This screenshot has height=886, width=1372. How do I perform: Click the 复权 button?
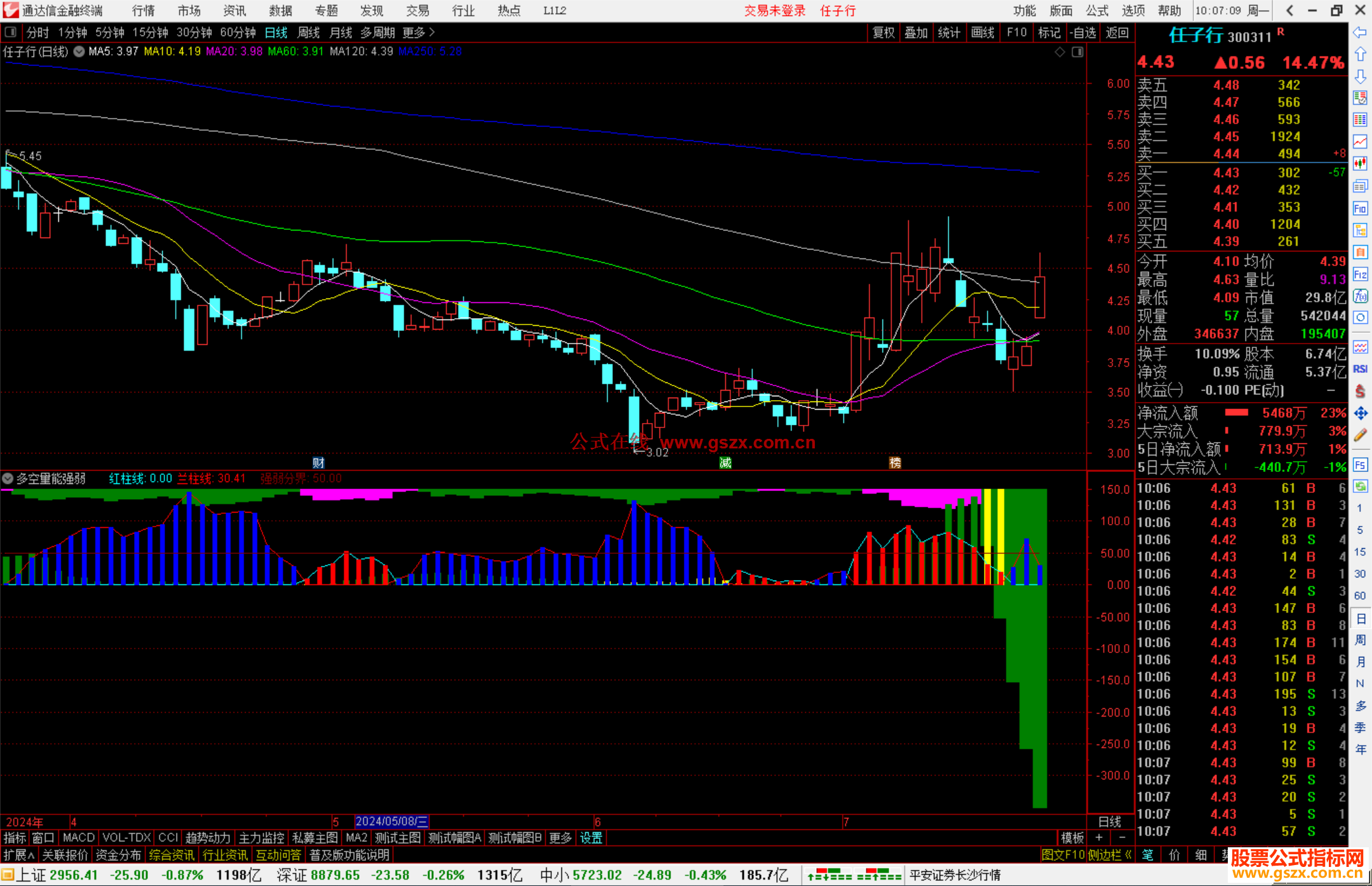(883, 32)
